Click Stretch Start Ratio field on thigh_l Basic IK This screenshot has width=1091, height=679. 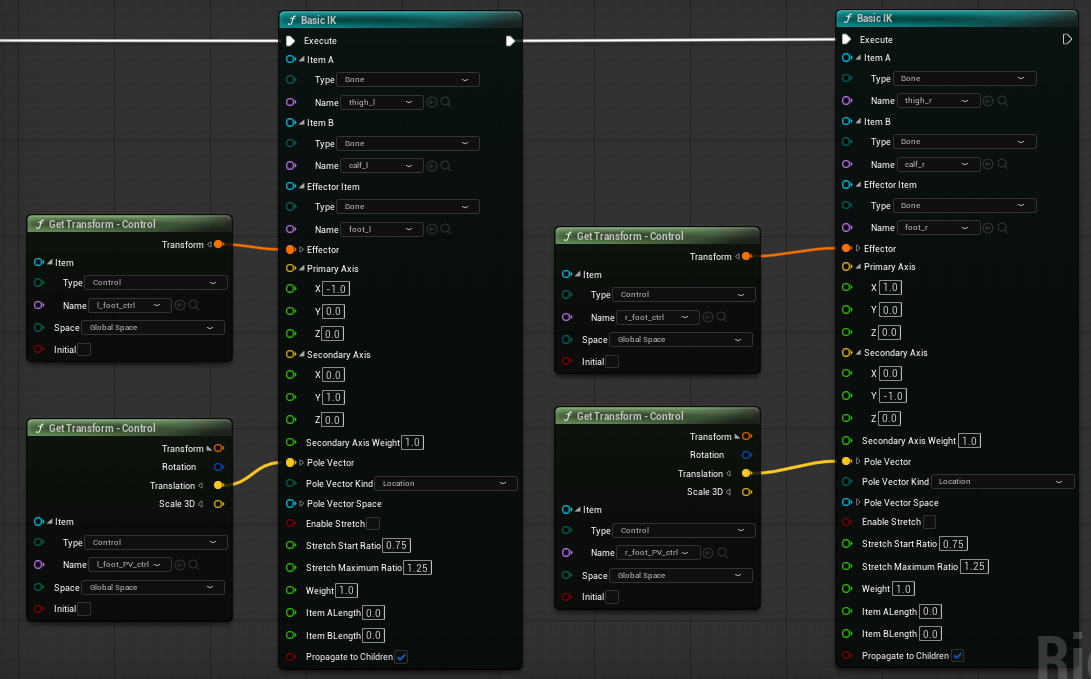(x=397, y=545)
